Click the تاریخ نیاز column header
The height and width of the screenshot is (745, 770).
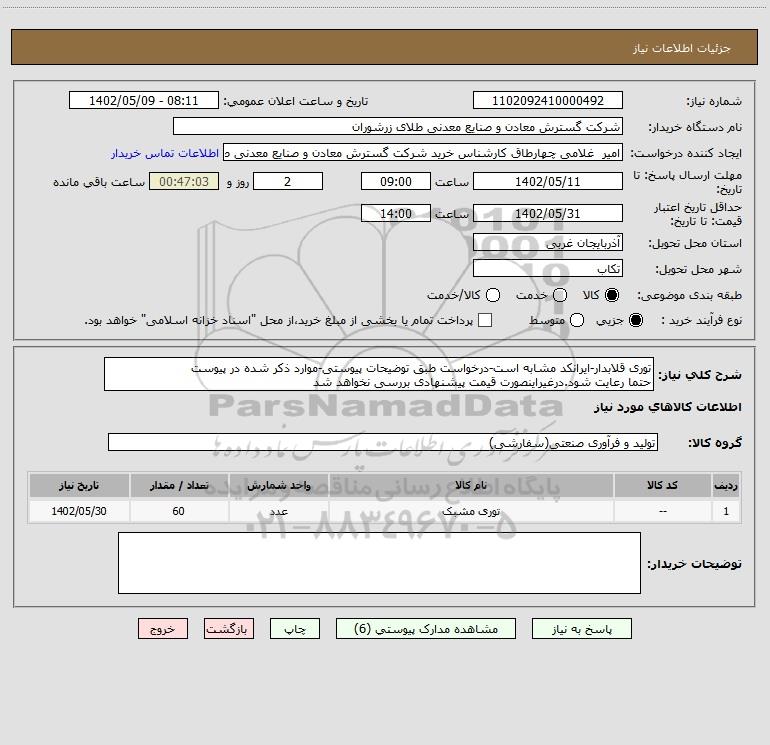(79, 485)
